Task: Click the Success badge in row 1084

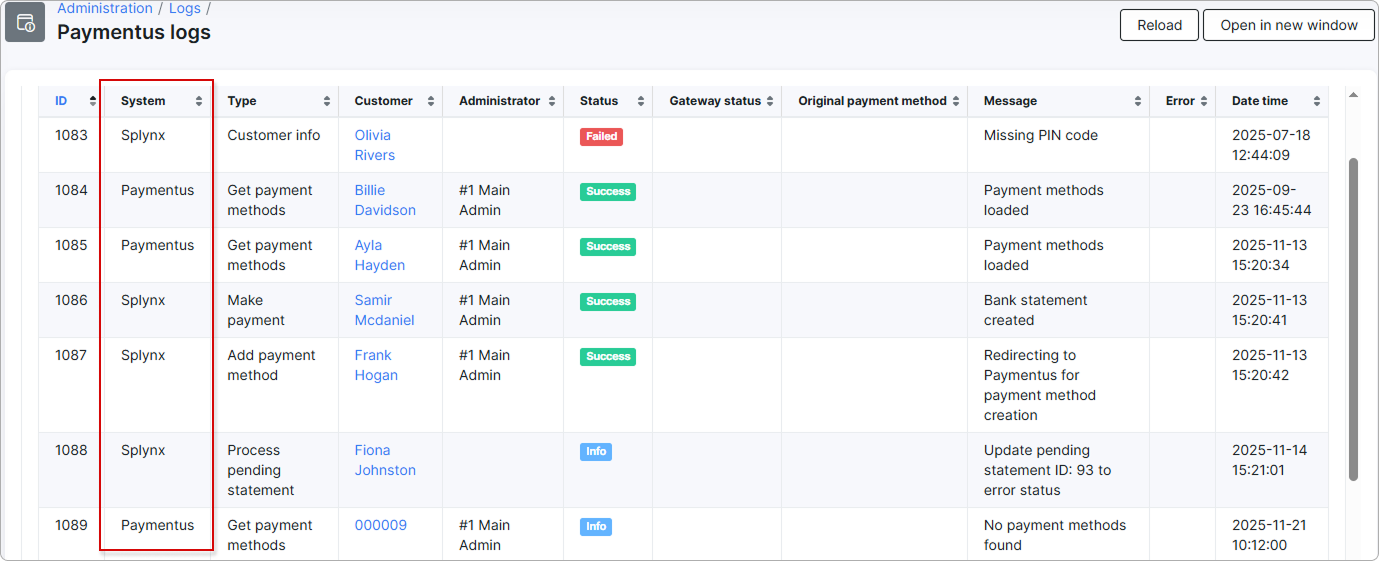Action: coord(608,192)
